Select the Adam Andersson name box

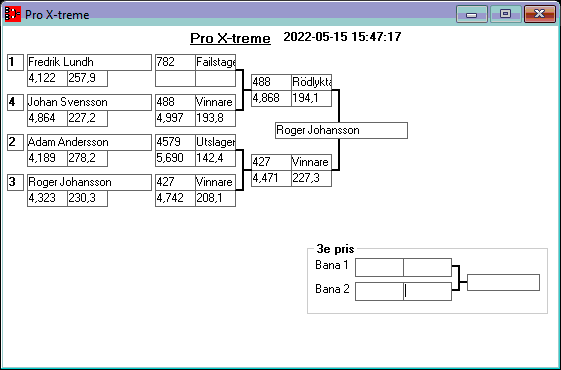[x=89, y=142]
